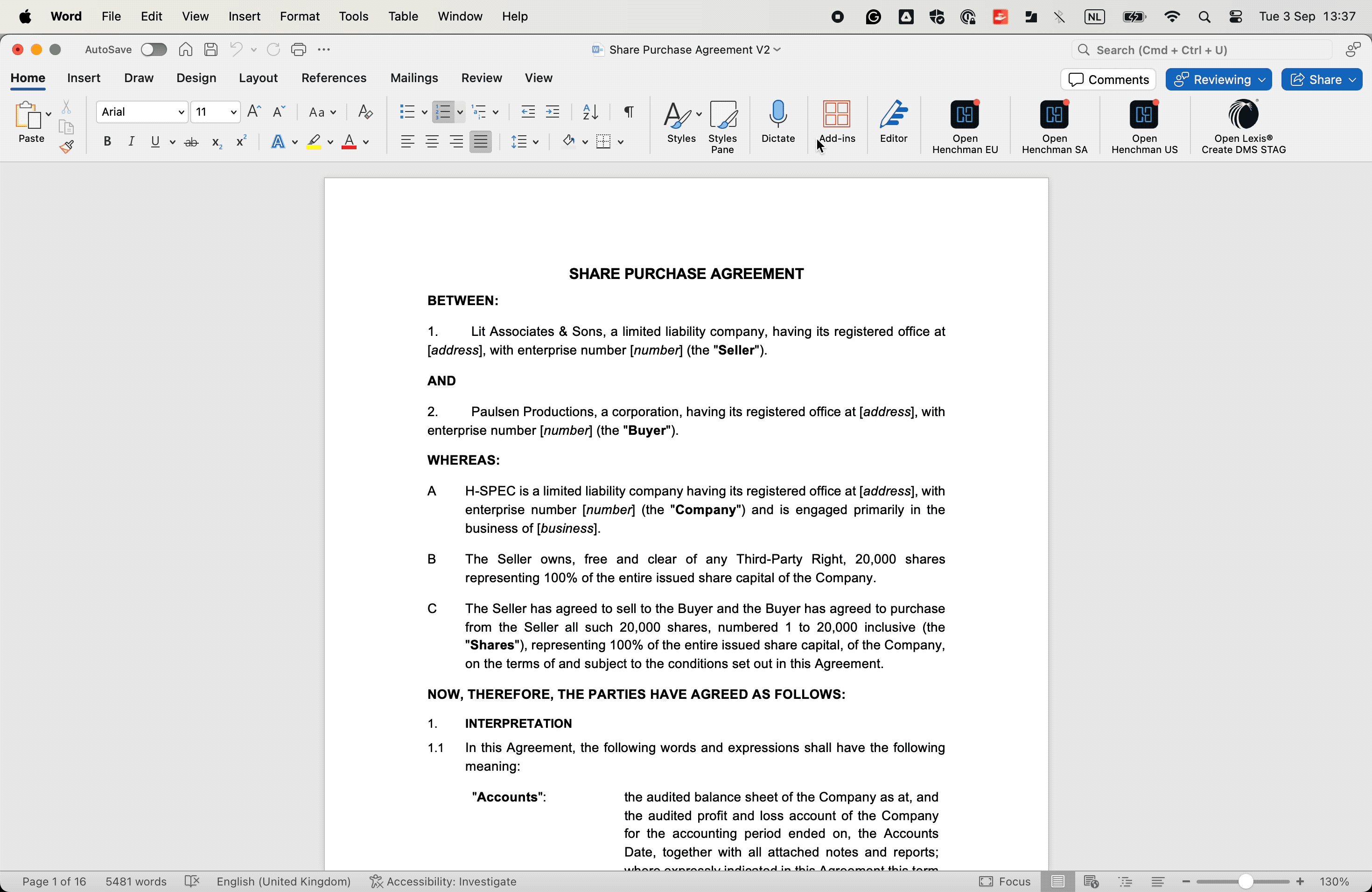Clear all formatting icon

pos(365,112)
